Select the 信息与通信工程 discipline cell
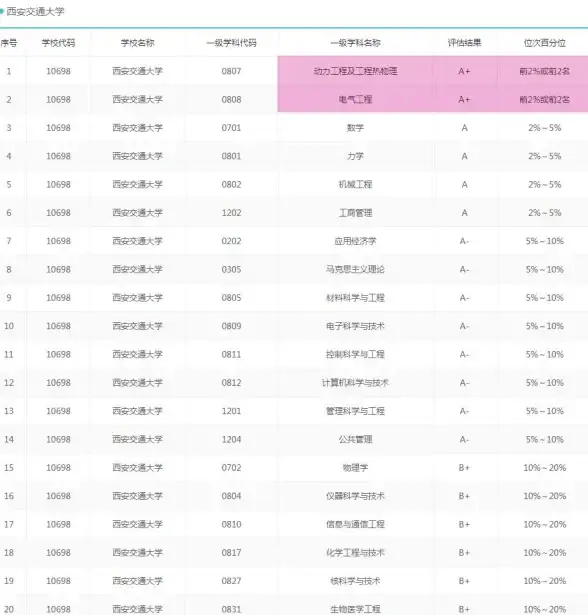 click(355, 524)
